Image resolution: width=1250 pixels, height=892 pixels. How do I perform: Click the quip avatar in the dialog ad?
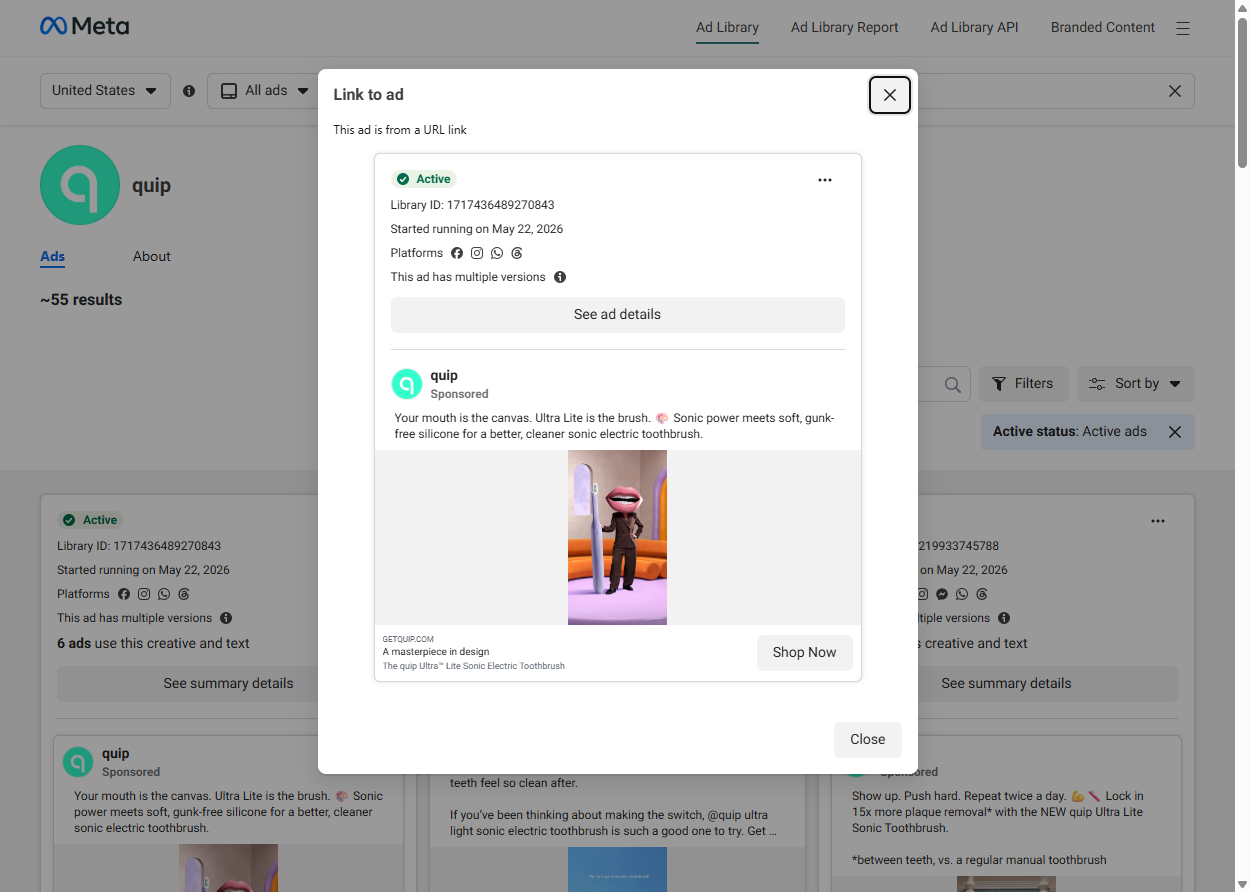pos(407,384)
